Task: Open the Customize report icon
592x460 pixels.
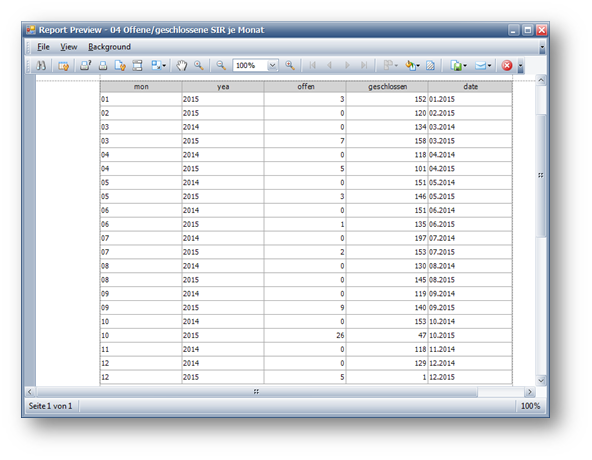Action: pyautogui.click(x=63, y=66)
